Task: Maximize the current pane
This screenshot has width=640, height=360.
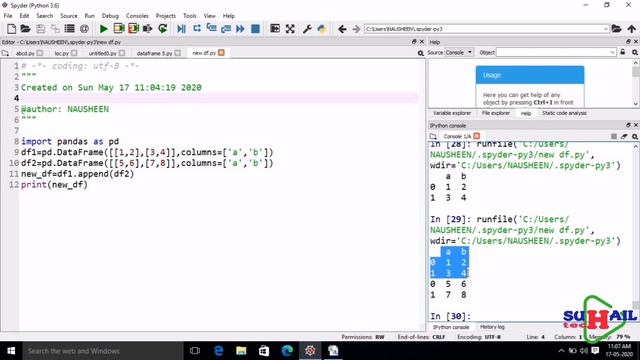Action: (x=275, y=29)
